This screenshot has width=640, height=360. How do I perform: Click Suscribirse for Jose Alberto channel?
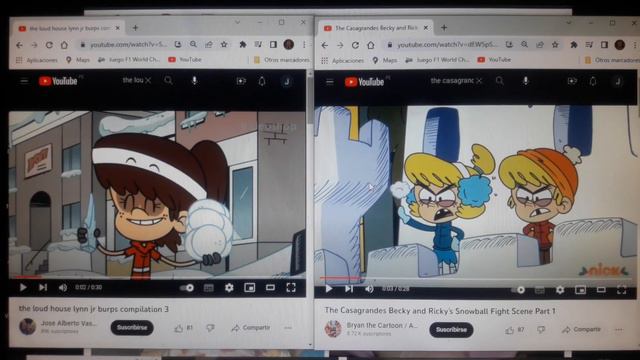pyautogui.click(x=132, y=327)
